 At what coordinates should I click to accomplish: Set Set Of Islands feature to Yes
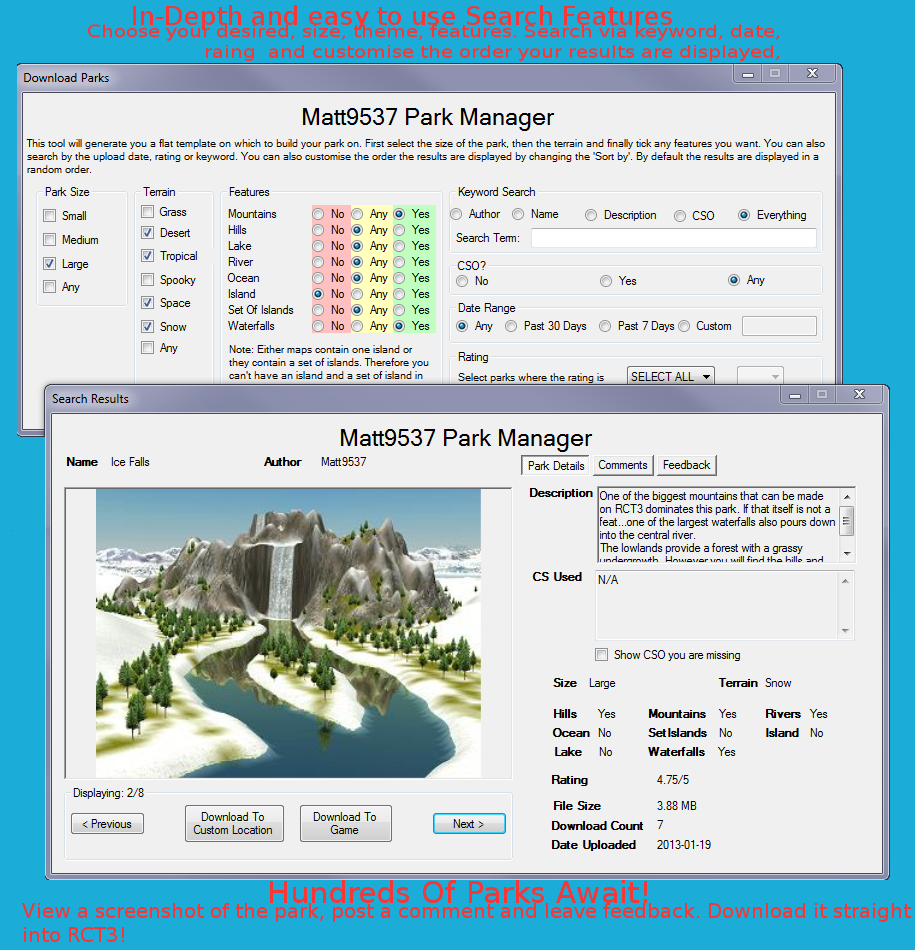pyautogui.click(x=399, y=310)
